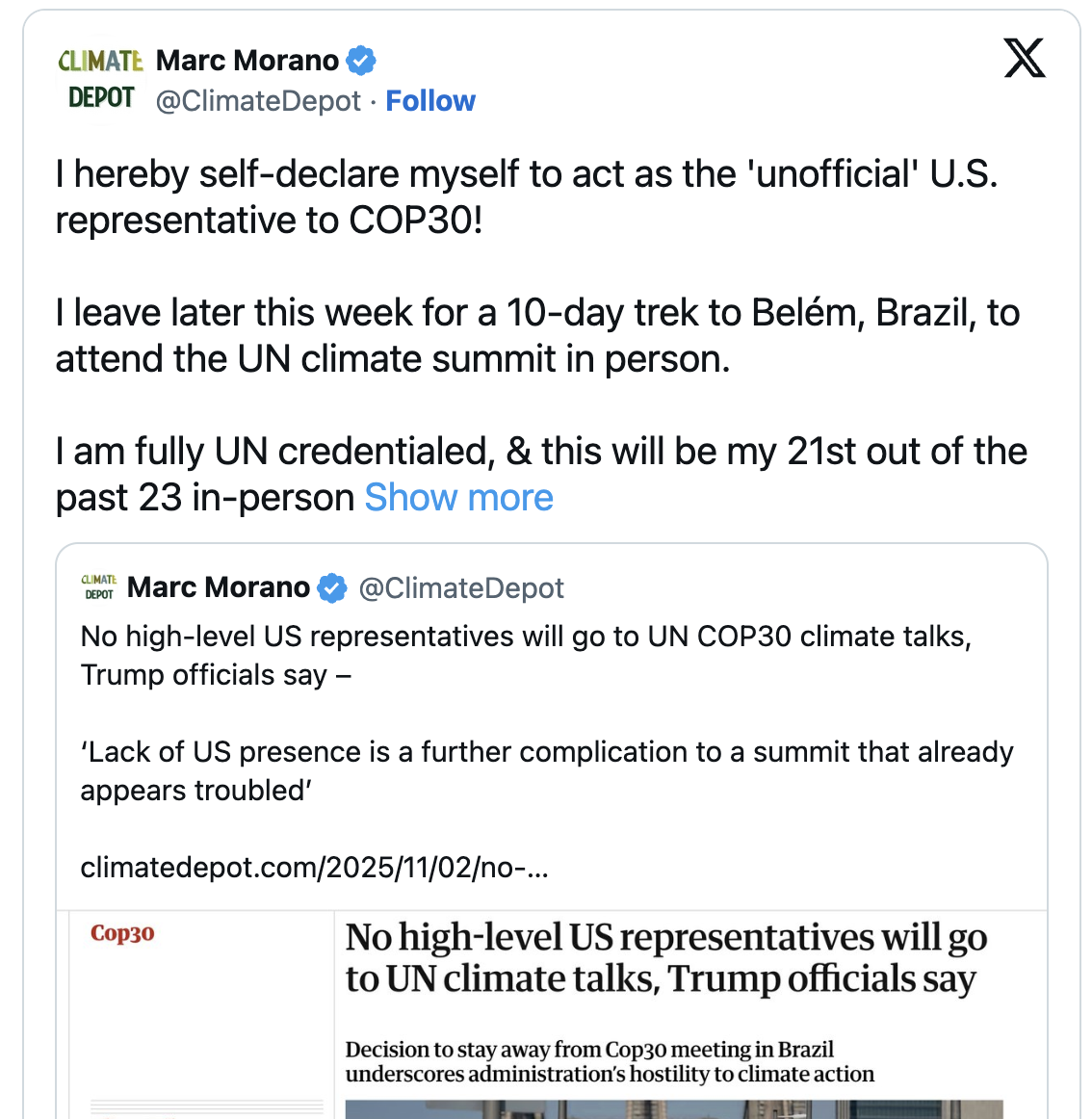The height and width of the screenshot is (1119, 1092).
Task: Click the @ClimateDepot handle in quoted tweet
Action: pyautogui.click(x=461, y=588)
